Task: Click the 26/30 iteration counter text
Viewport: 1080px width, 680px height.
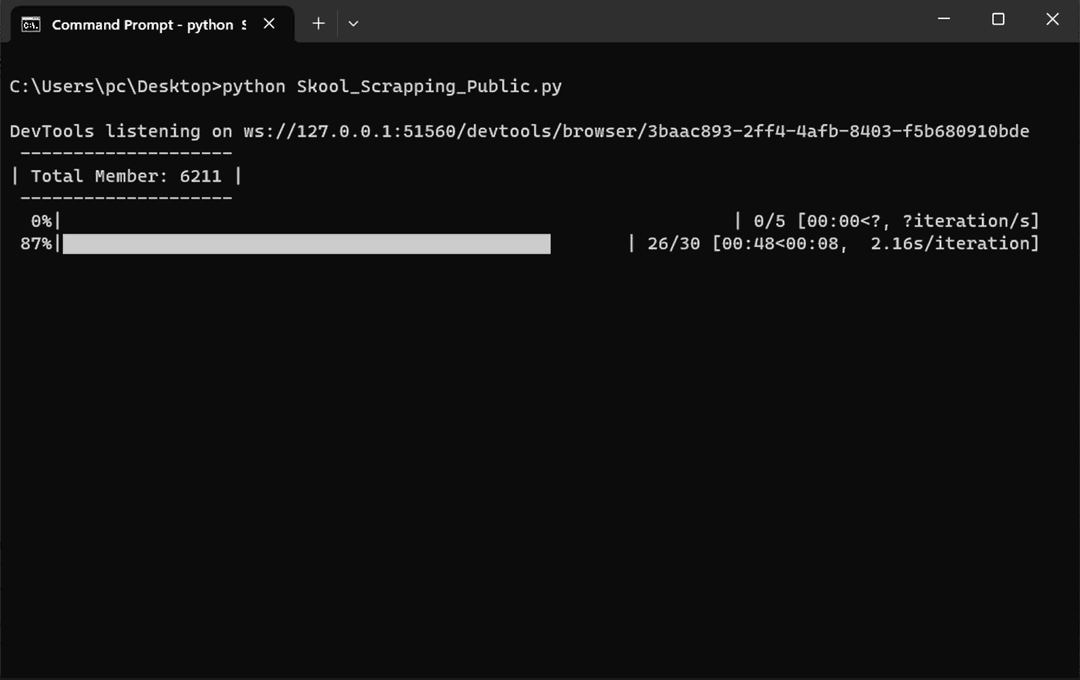Action: click(x=675, y=243)
